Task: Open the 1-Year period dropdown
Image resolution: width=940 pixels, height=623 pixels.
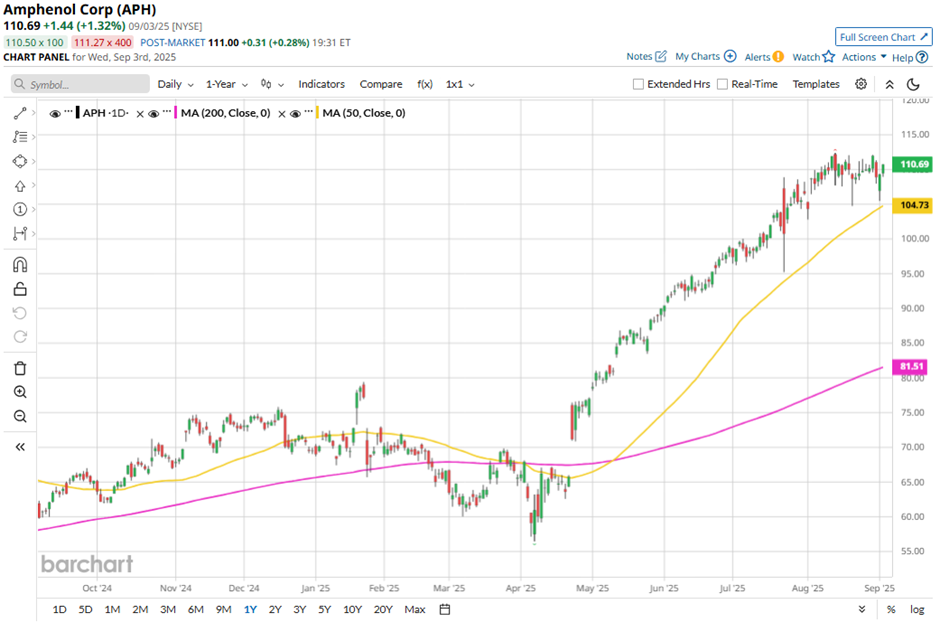Action: 227,85
